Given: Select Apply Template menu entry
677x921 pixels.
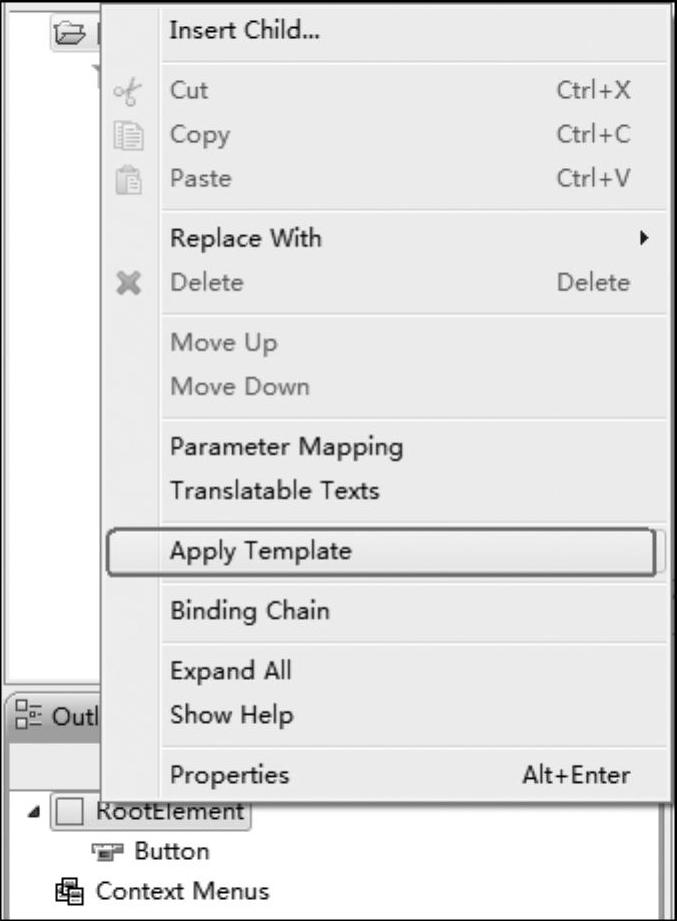Looking at the screenshot, I should point(382,552).
